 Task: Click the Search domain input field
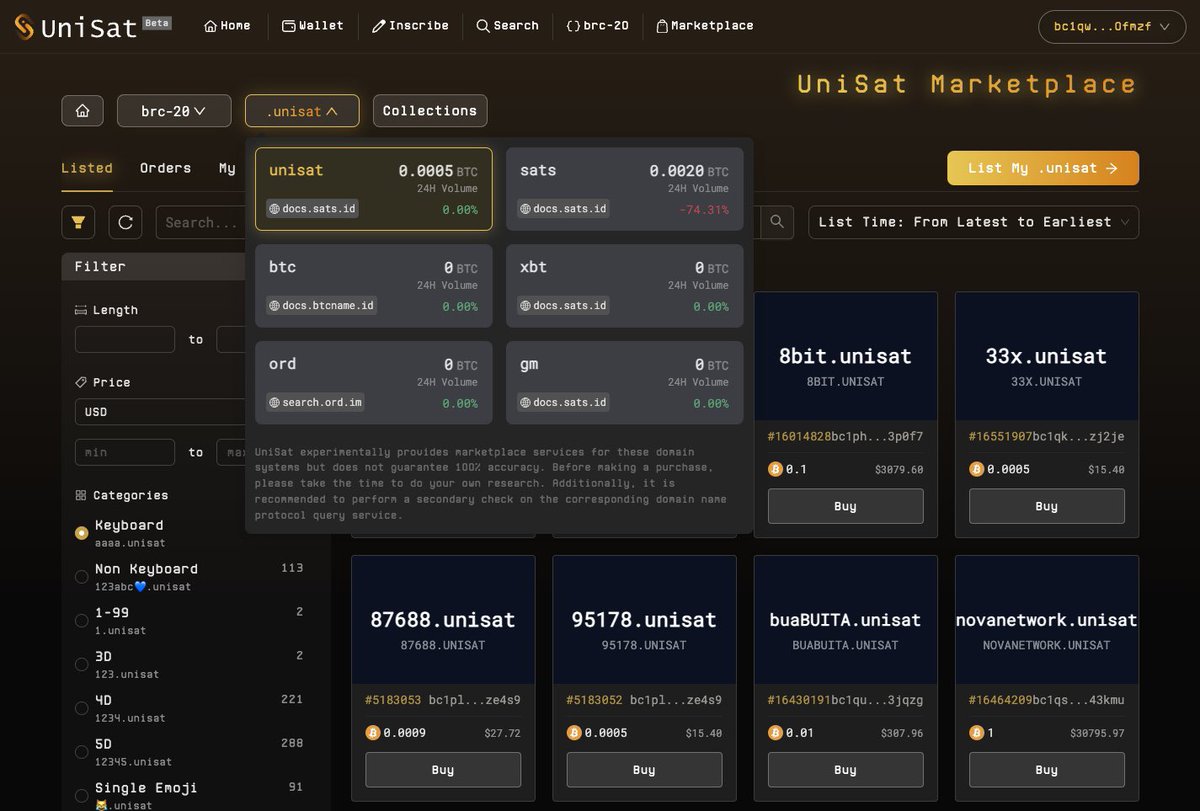[201, 222]
